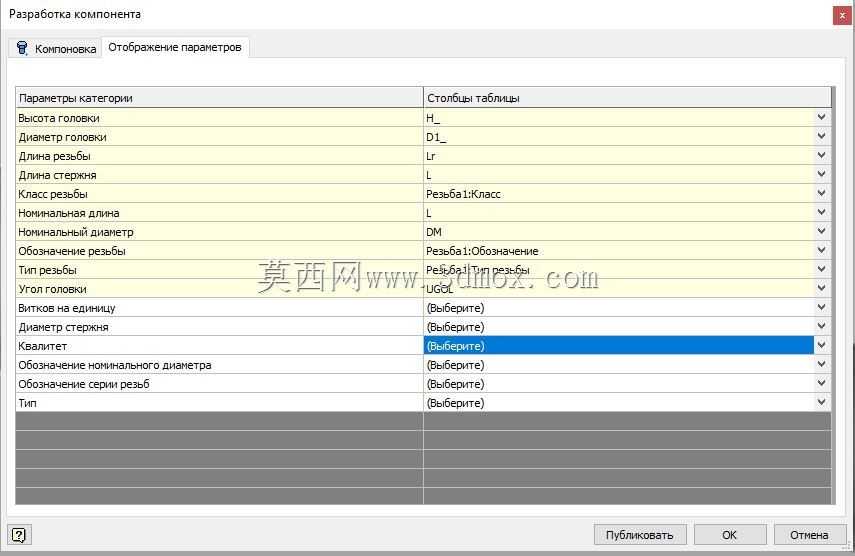The image size is (855, 556).
Task: Open dropdown for Диаметр головки row
Action: point(822,136)
